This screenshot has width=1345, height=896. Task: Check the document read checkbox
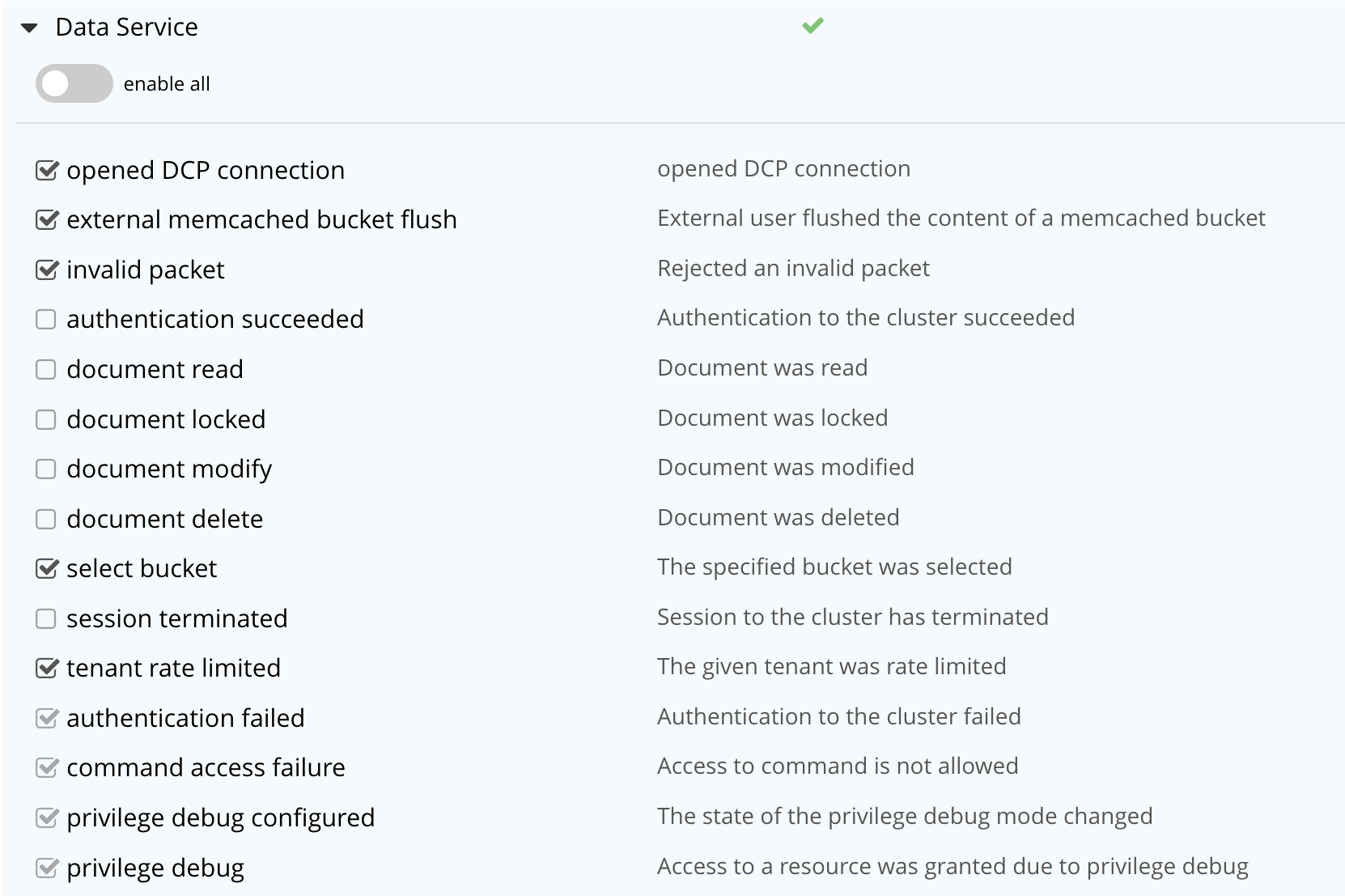46,370
